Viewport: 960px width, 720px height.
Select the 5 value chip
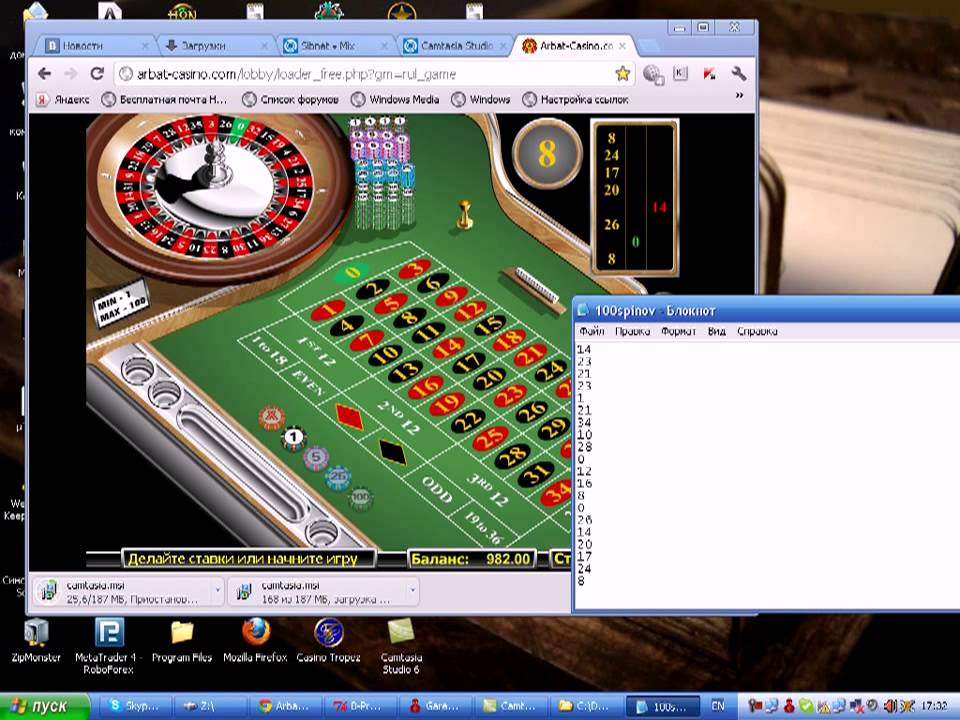tap(316, 457)
